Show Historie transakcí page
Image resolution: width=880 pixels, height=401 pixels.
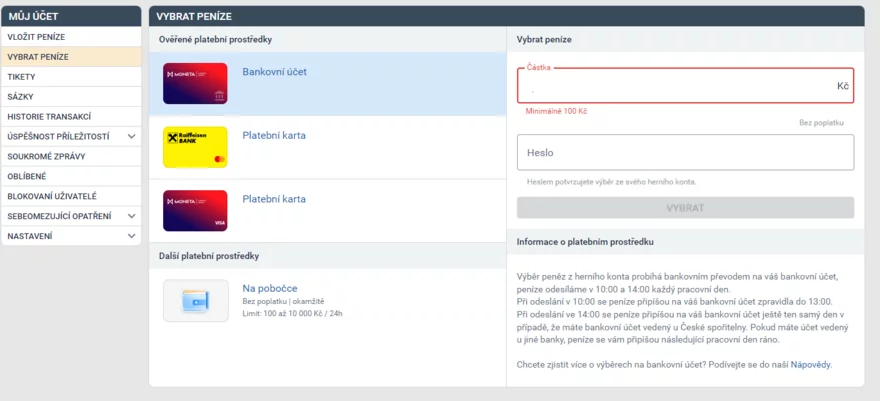[71, 117]
